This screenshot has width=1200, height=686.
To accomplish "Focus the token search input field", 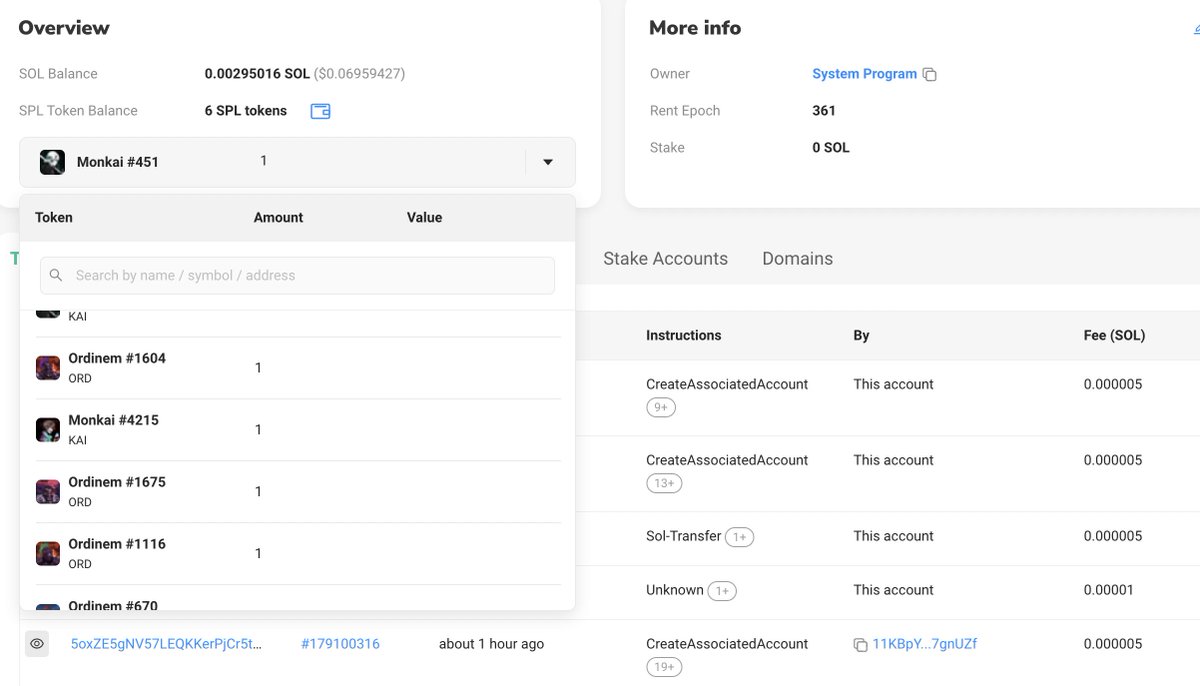I will [297, 275].
